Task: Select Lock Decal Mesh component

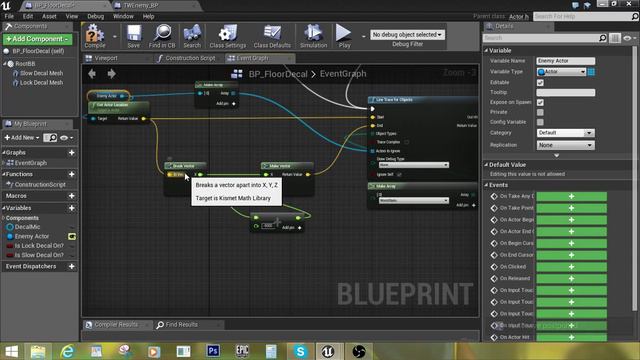Action: [x=41, y=82]
